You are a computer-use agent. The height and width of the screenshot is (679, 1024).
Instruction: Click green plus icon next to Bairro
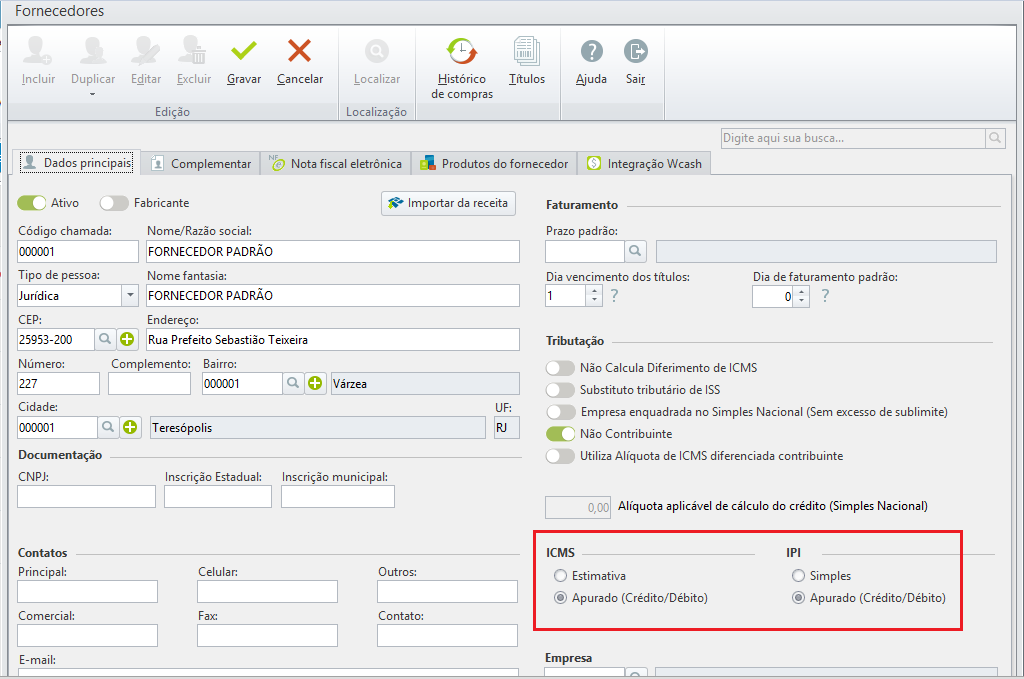315,383
